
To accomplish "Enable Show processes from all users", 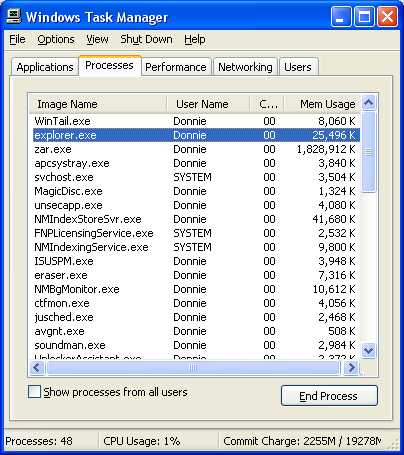I will 34,392.
